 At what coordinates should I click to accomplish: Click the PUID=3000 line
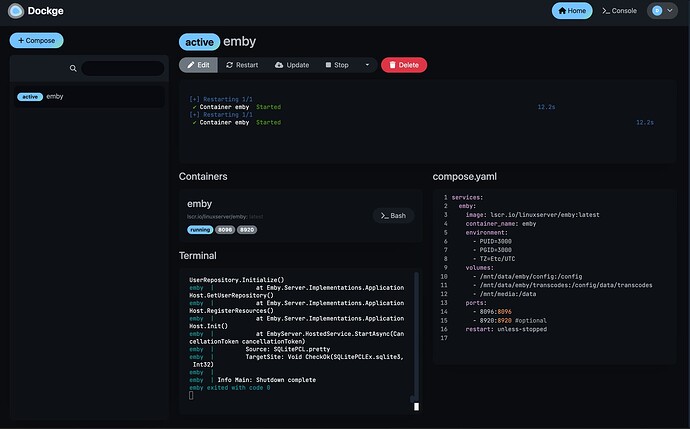click(x=492, y=241)
